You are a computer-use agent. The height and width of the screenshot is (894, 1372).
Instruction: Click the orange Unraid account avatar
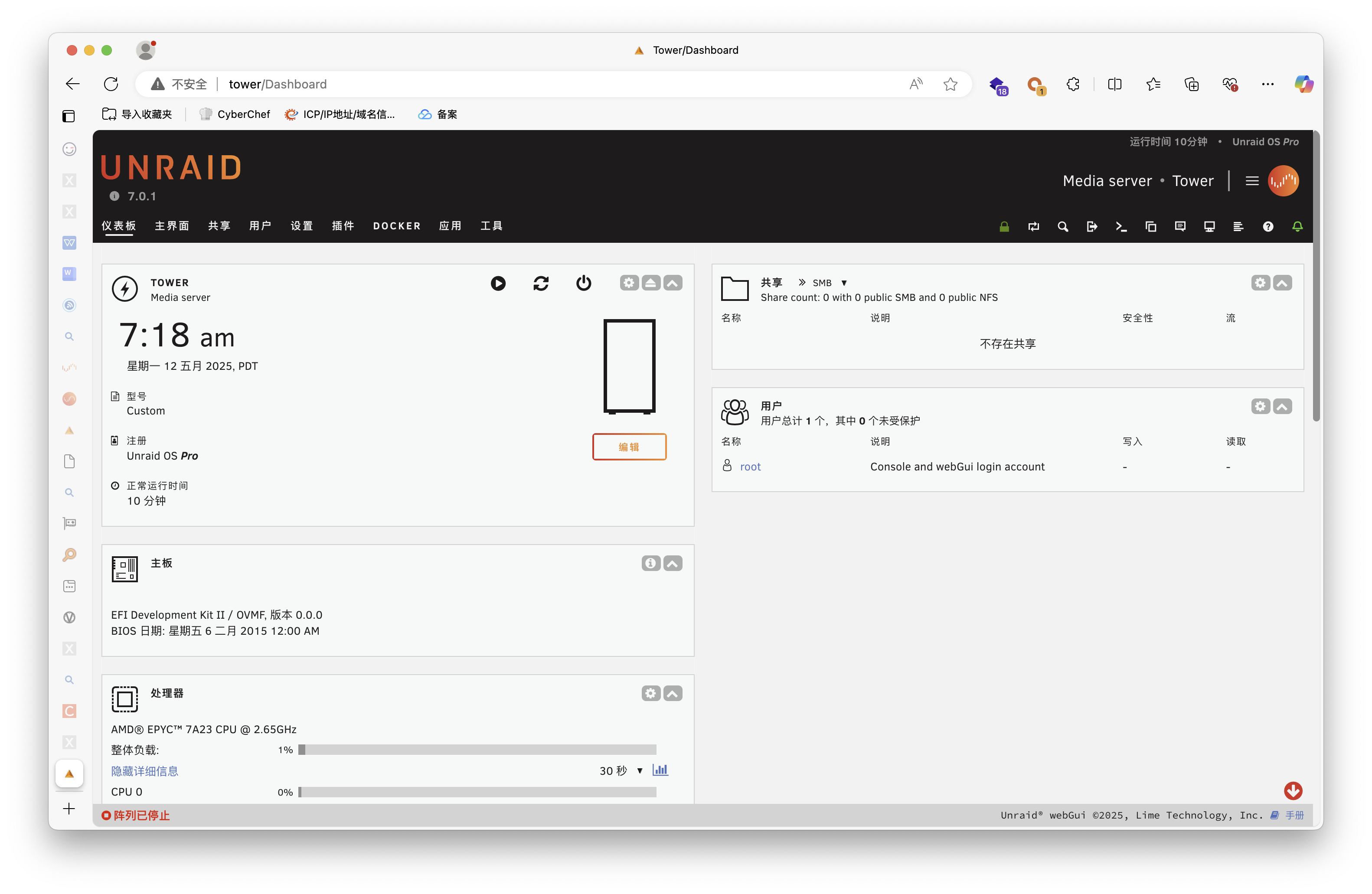pyautogui.click(x=1283, y=181)
